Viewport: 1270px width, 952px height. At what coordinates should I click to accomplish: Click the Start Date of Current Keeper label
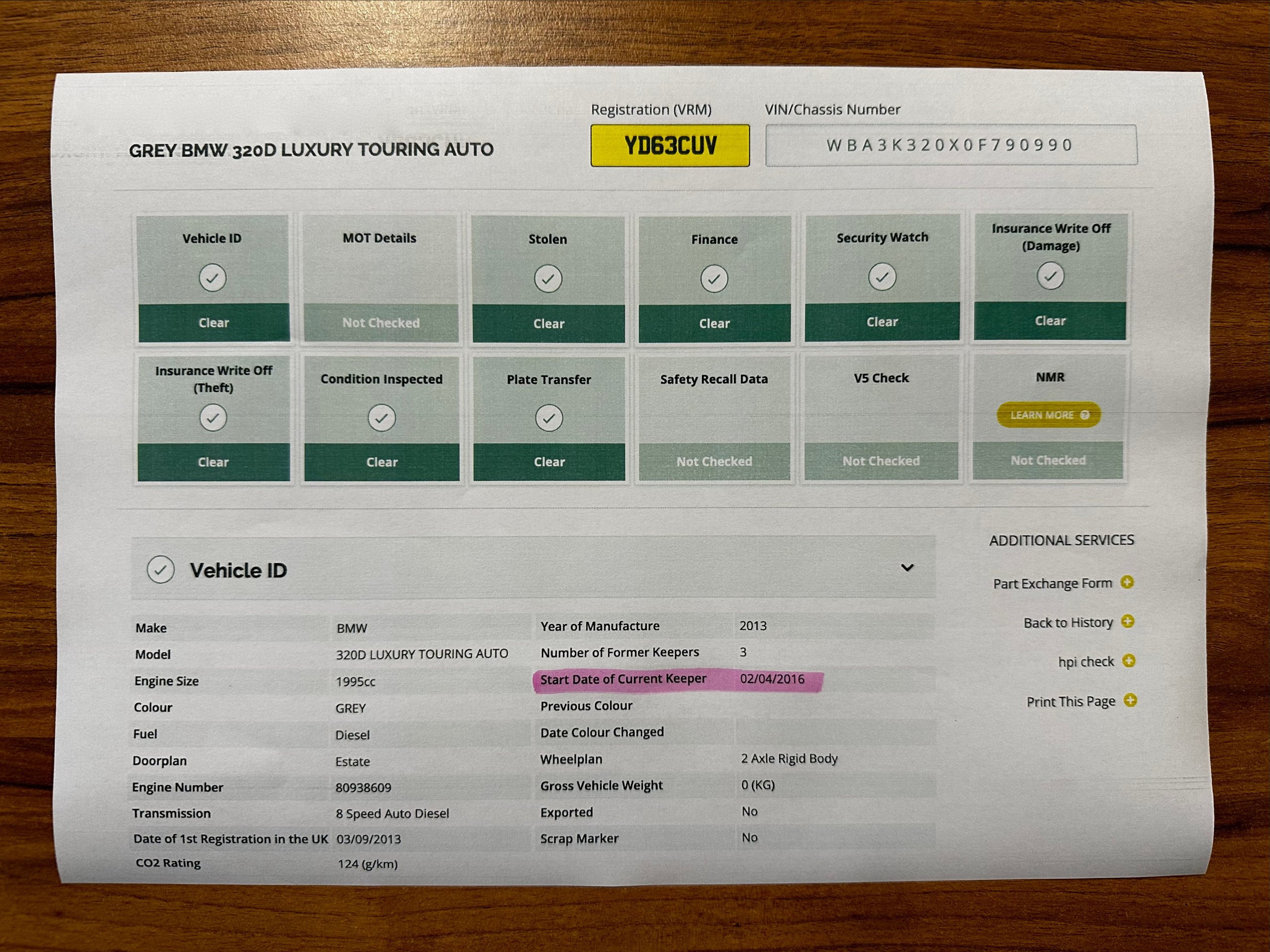click(x=623, y=679)
